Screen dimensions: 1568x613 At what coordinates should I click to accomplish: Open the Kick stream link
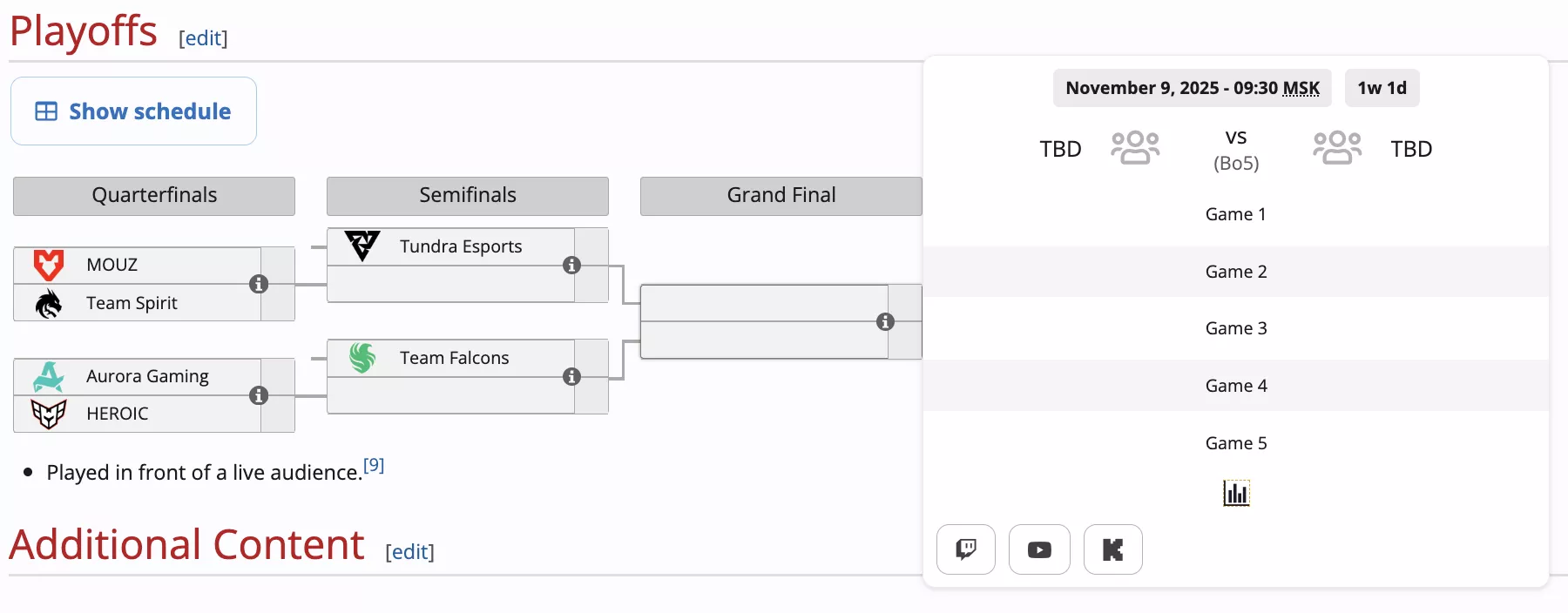point(1112,549)
